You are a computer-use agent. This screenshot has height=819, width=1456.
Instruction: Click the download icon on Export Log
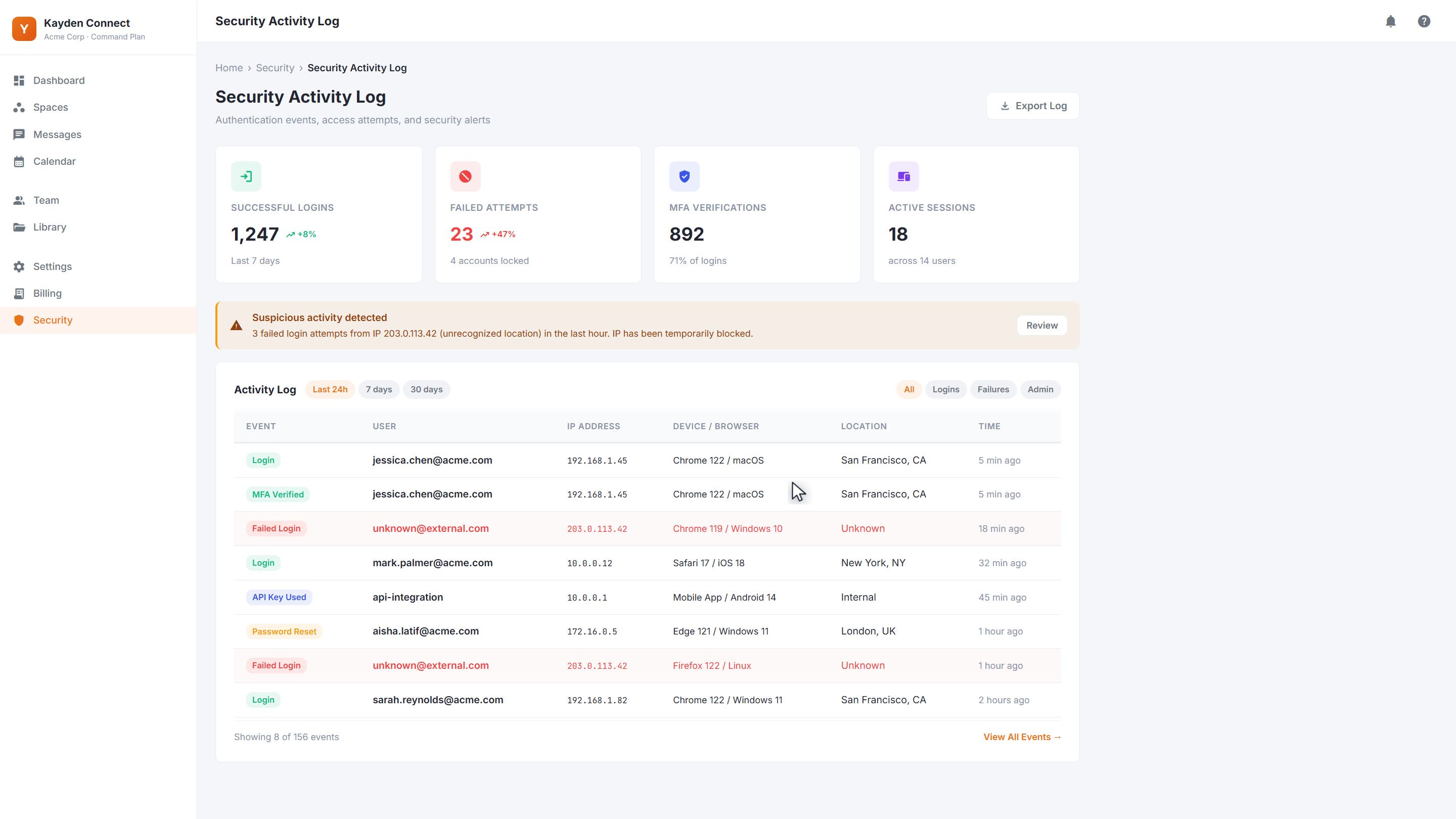click(1005, 106)
